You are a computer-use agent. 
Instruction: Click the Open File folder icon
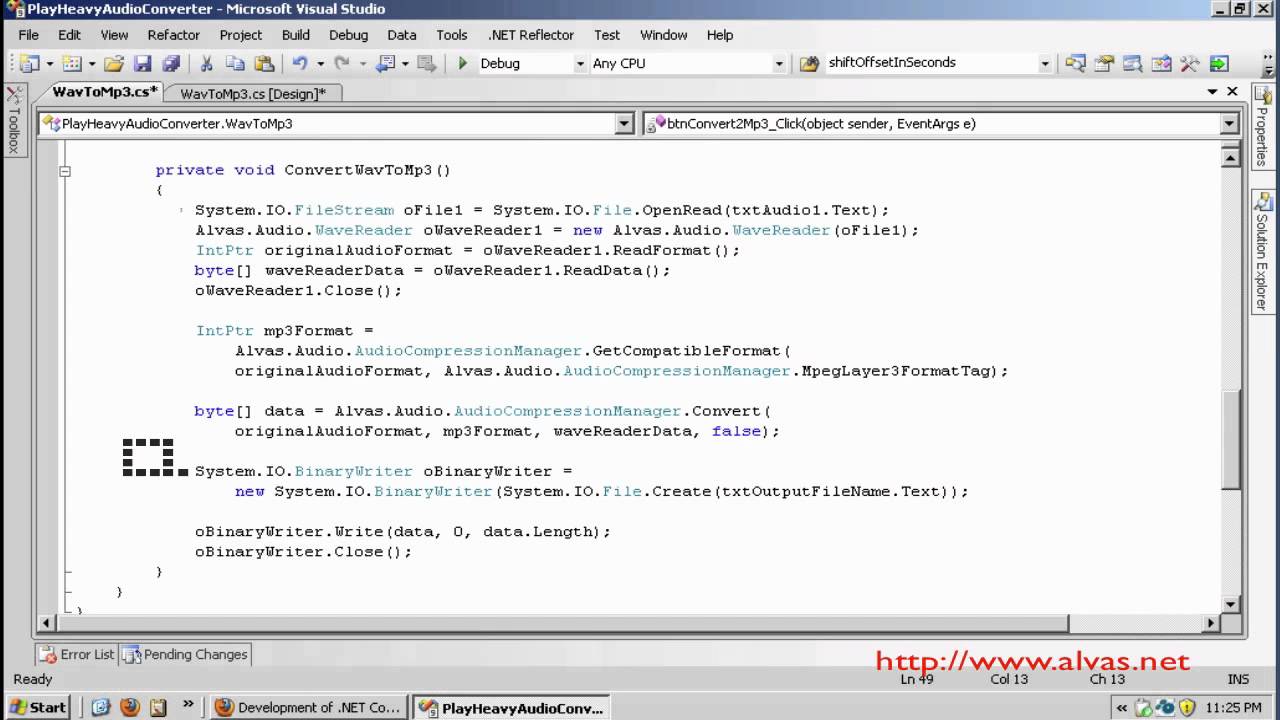(x=114, y=63)
